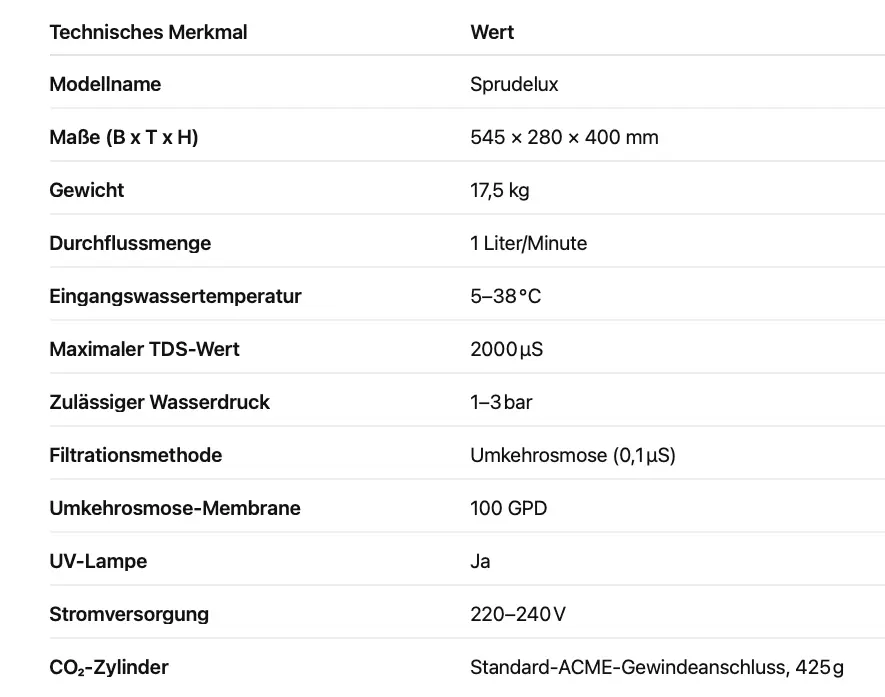Select the "1 Liter/Minute" value
Image resolution: width=885 pixels, height=697 pixels.
(x=528, y=243)
